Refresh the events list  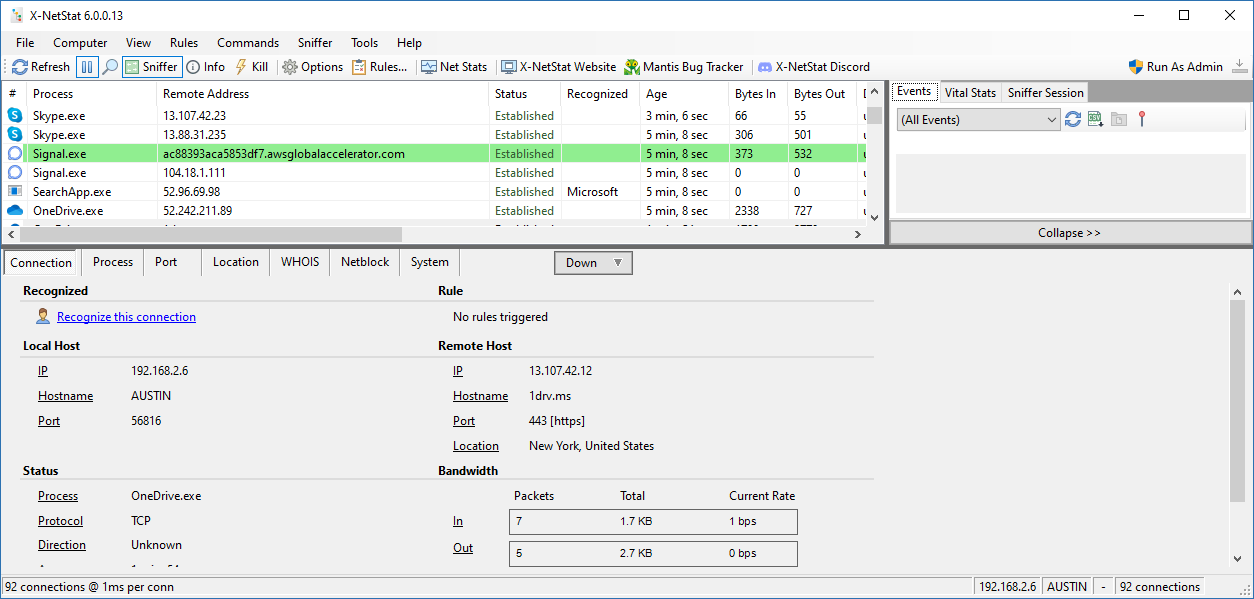pos(1073,119)
